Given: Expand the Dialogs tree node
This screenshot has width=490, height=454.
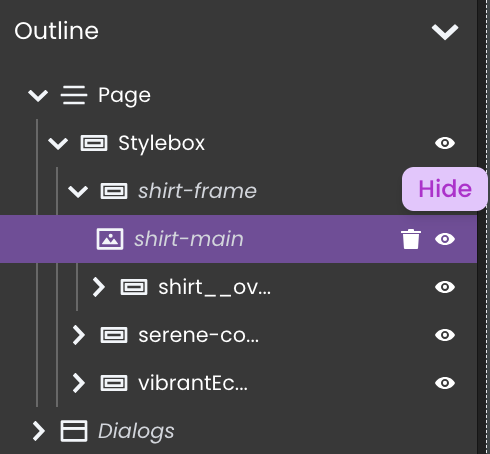Looking at the screenshot, I should [39, 431].
